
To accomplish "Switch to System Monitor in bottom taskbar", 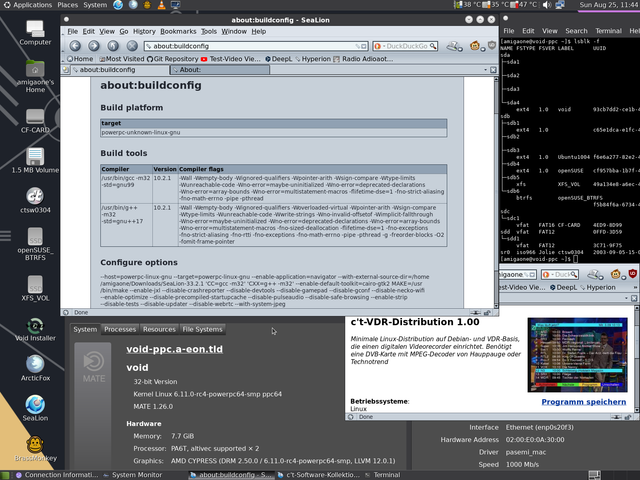I will (133, 475).
